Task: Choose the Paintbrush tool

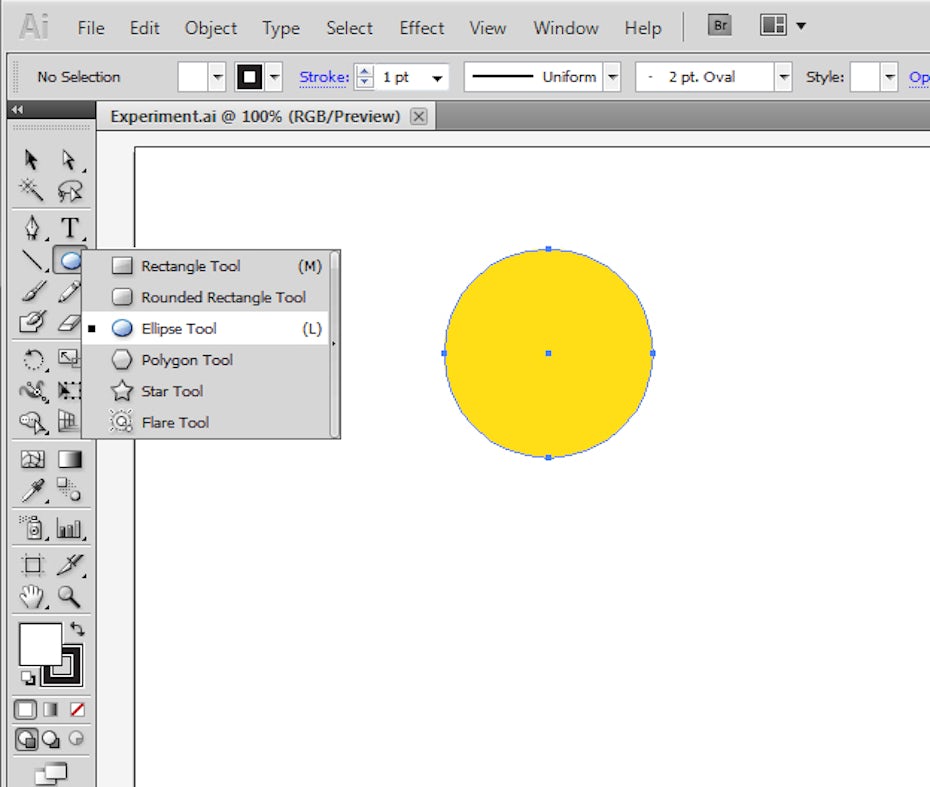Action: (x=33, y=292)
